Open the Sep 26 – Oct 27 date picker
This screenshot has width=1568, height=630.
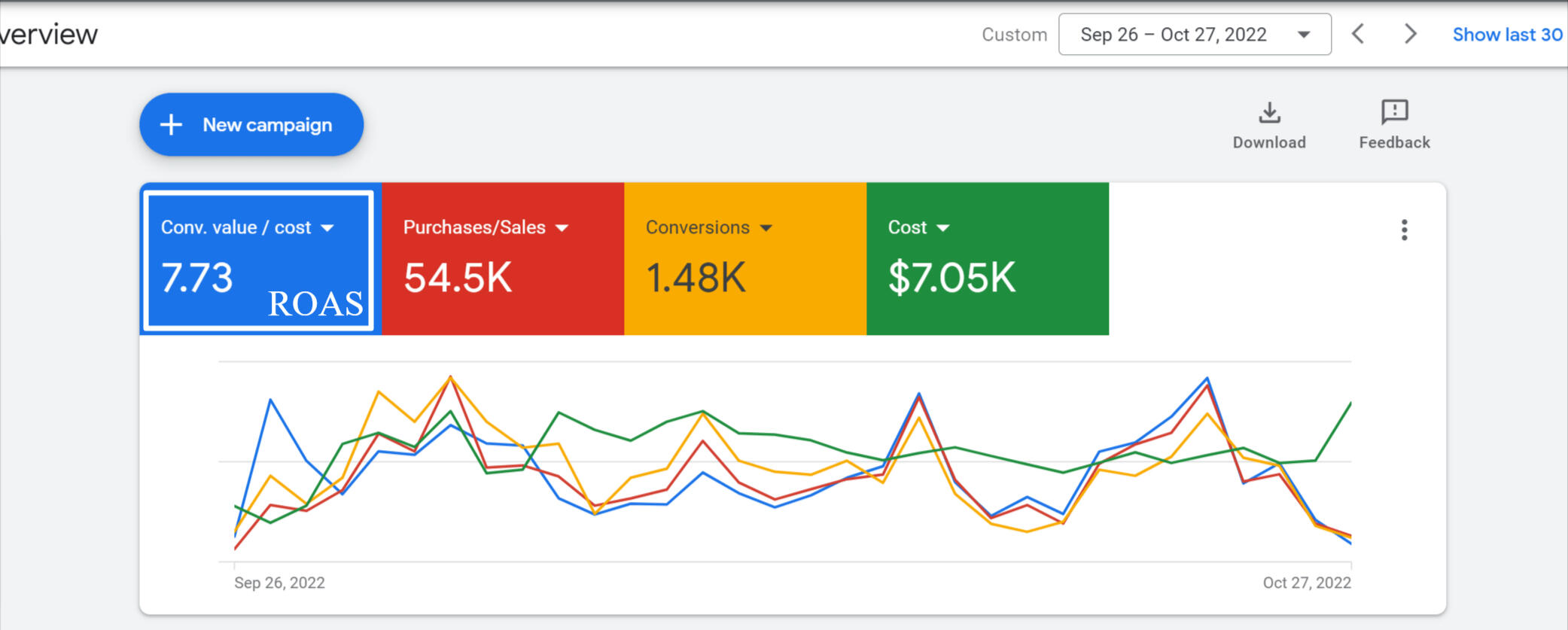tap(1194, 35)
